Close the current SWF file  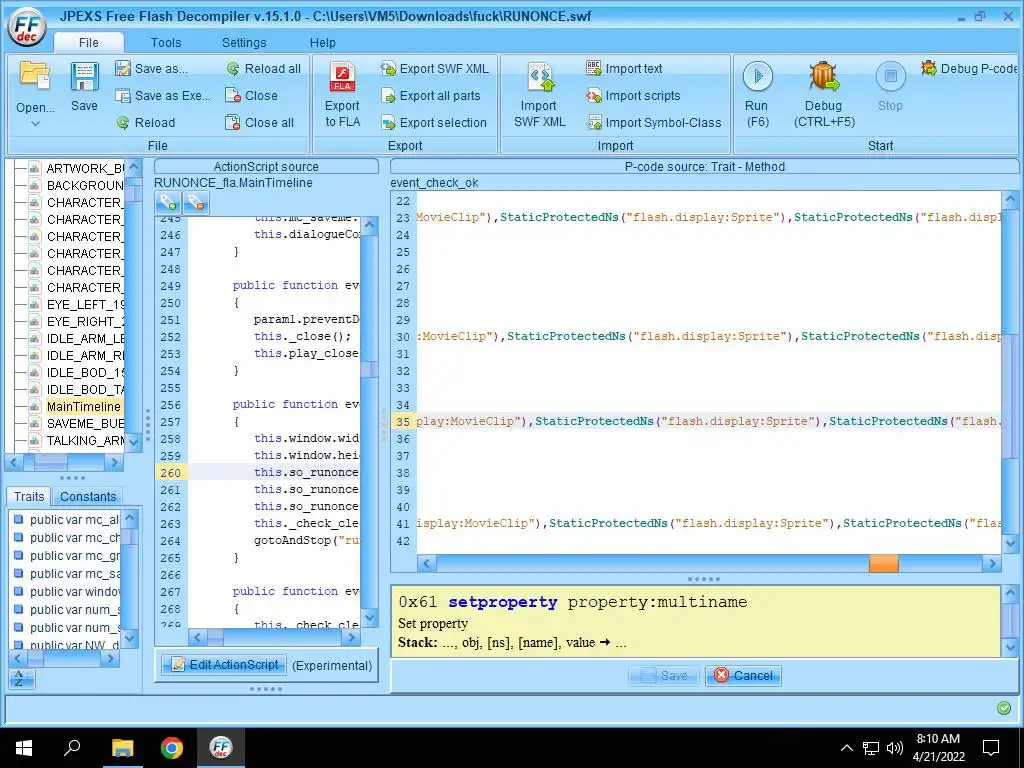[x=251, y=95]
